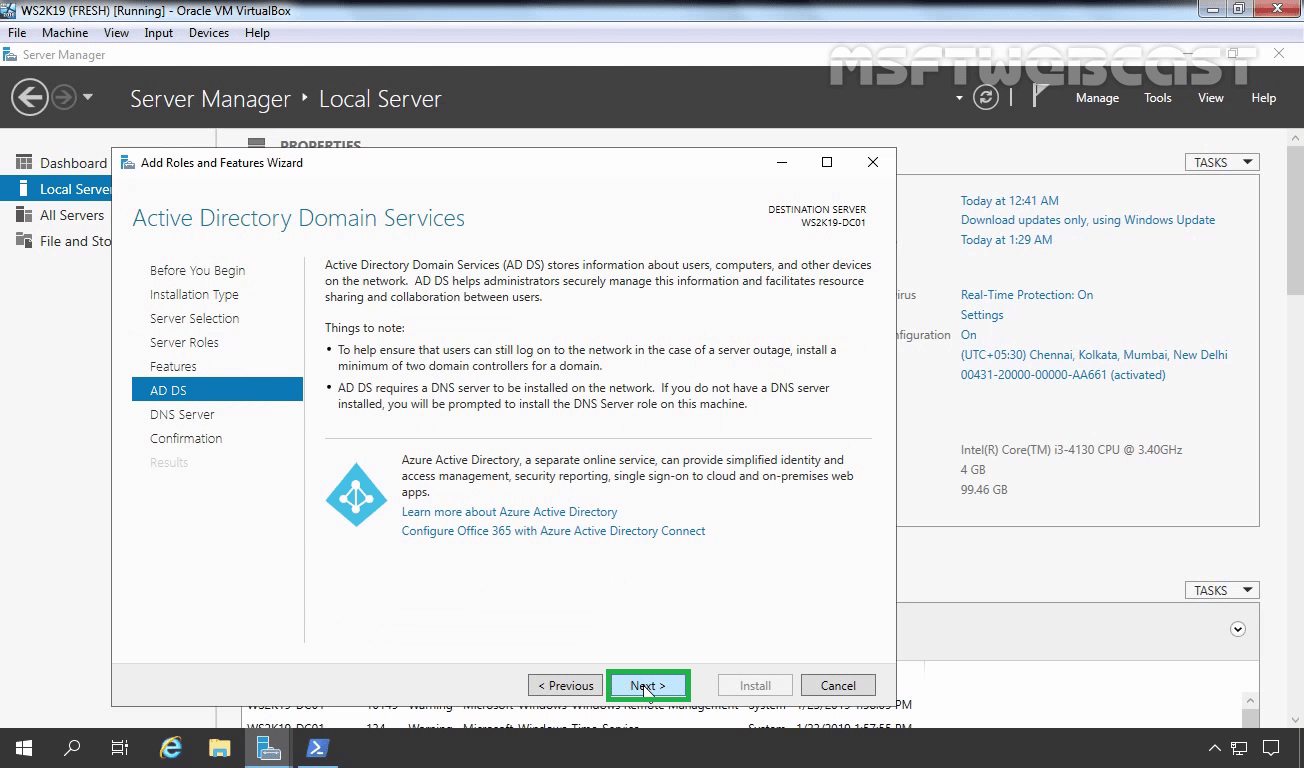
Task: Click the Server Manager forward arrow
Action: tap(63, 98)
